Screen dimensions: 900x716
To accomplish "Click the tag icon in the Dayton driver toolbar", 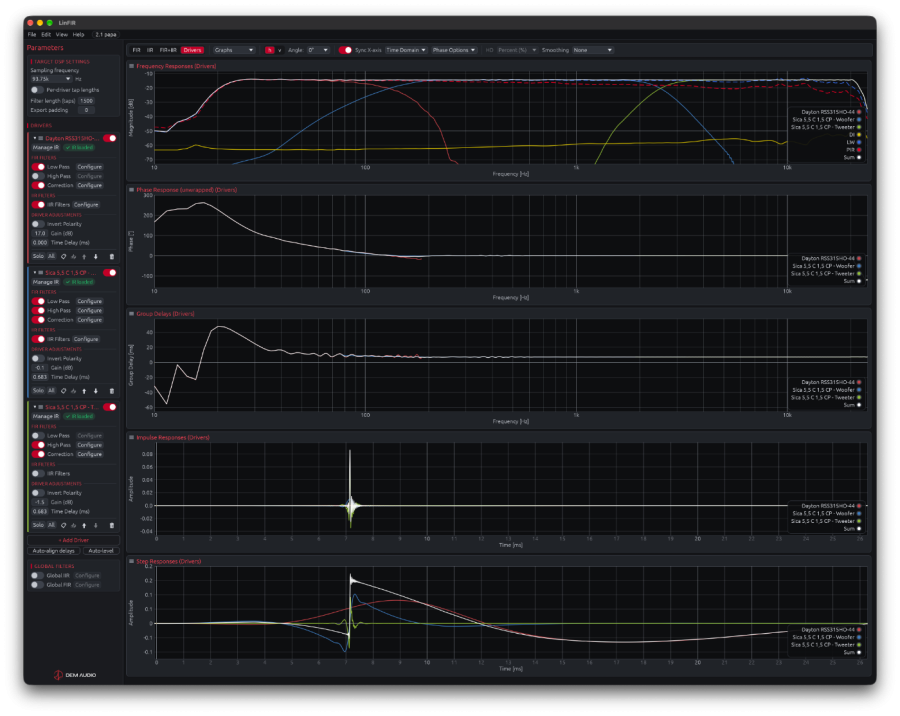I will pyautogui.click(x=63, y=257).
